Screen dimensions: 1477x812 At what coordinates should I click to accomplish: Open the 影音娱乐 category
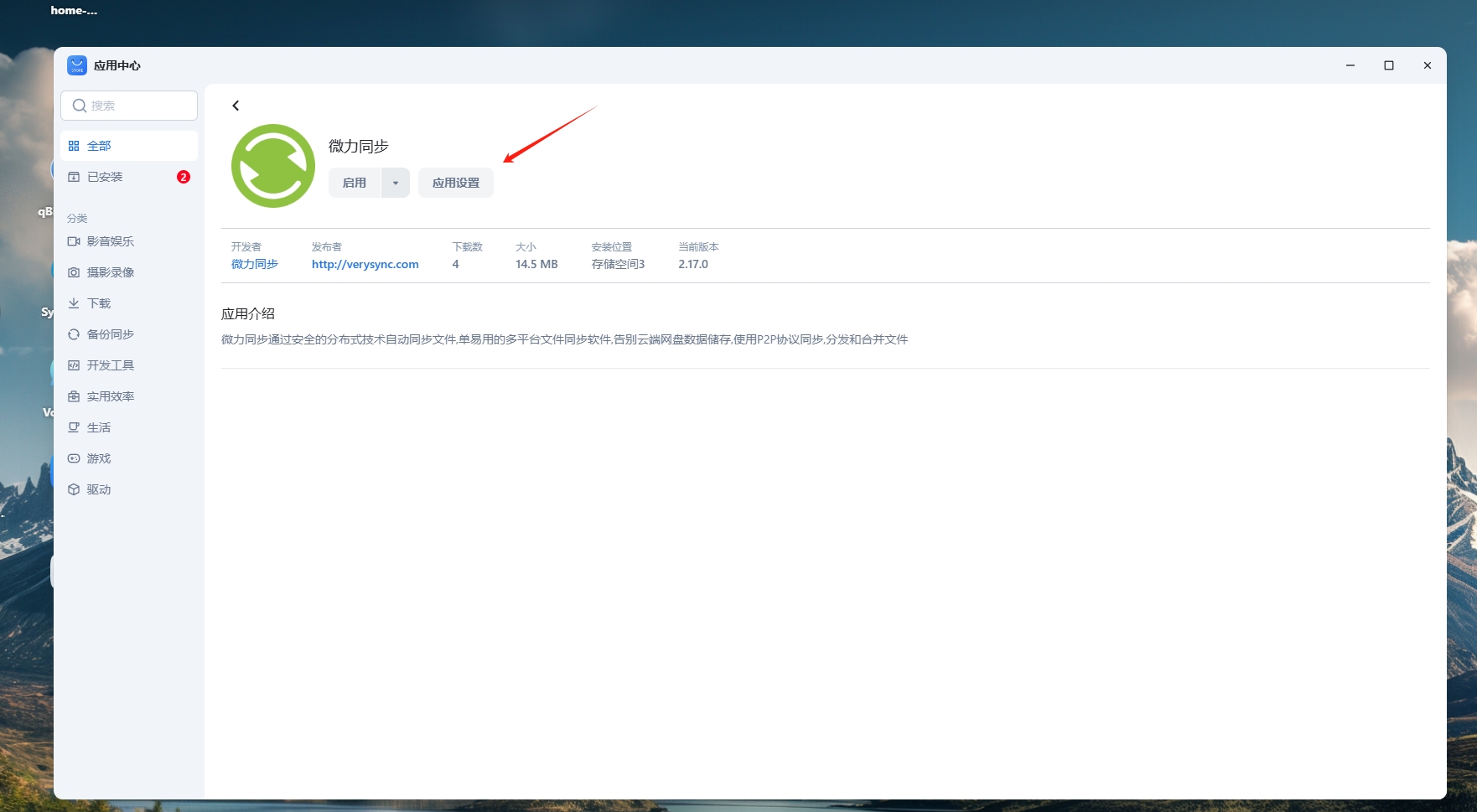coord(129,241)
